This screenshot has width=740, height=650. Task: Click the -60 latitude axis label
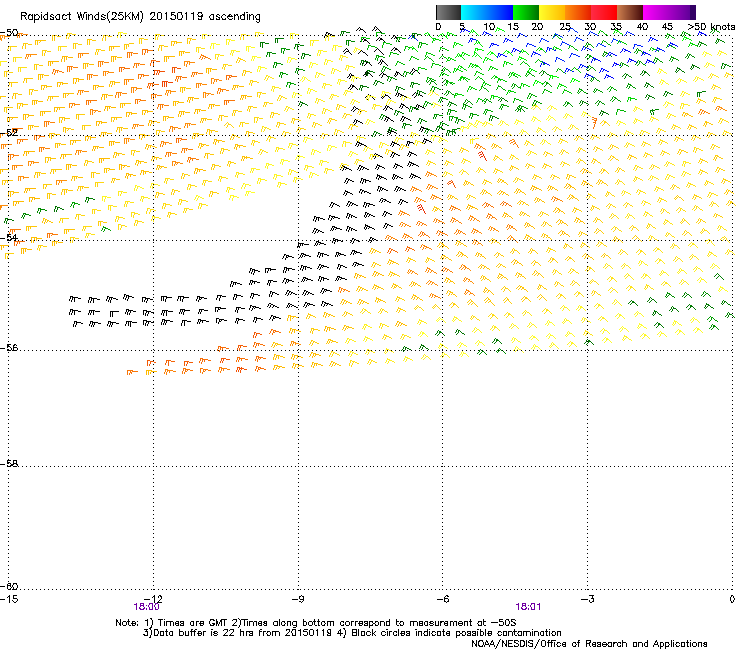click(9, 586)
